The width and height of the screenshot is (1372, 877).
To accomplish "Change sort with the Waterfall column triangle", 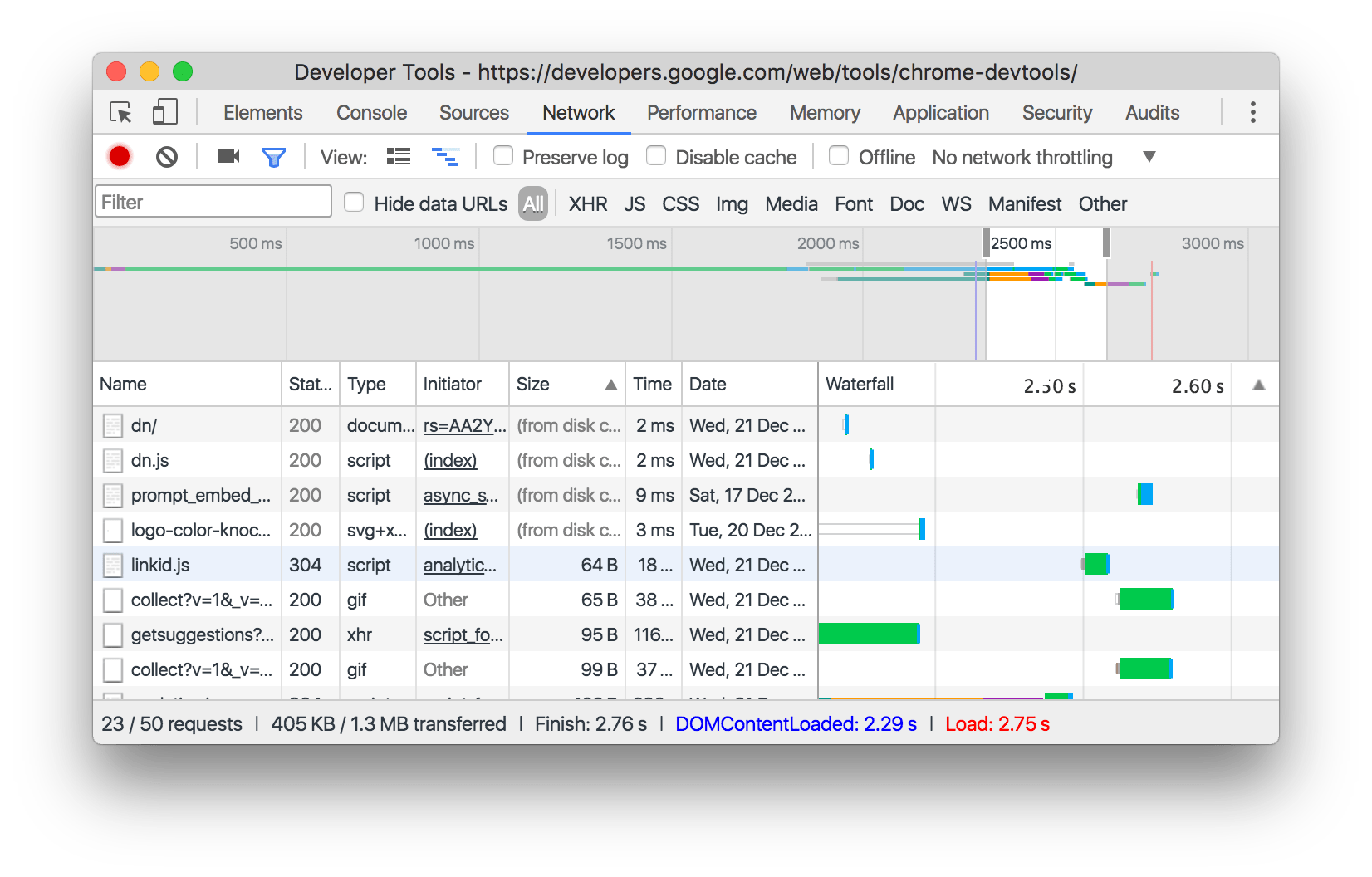I will click(1258, 385).
